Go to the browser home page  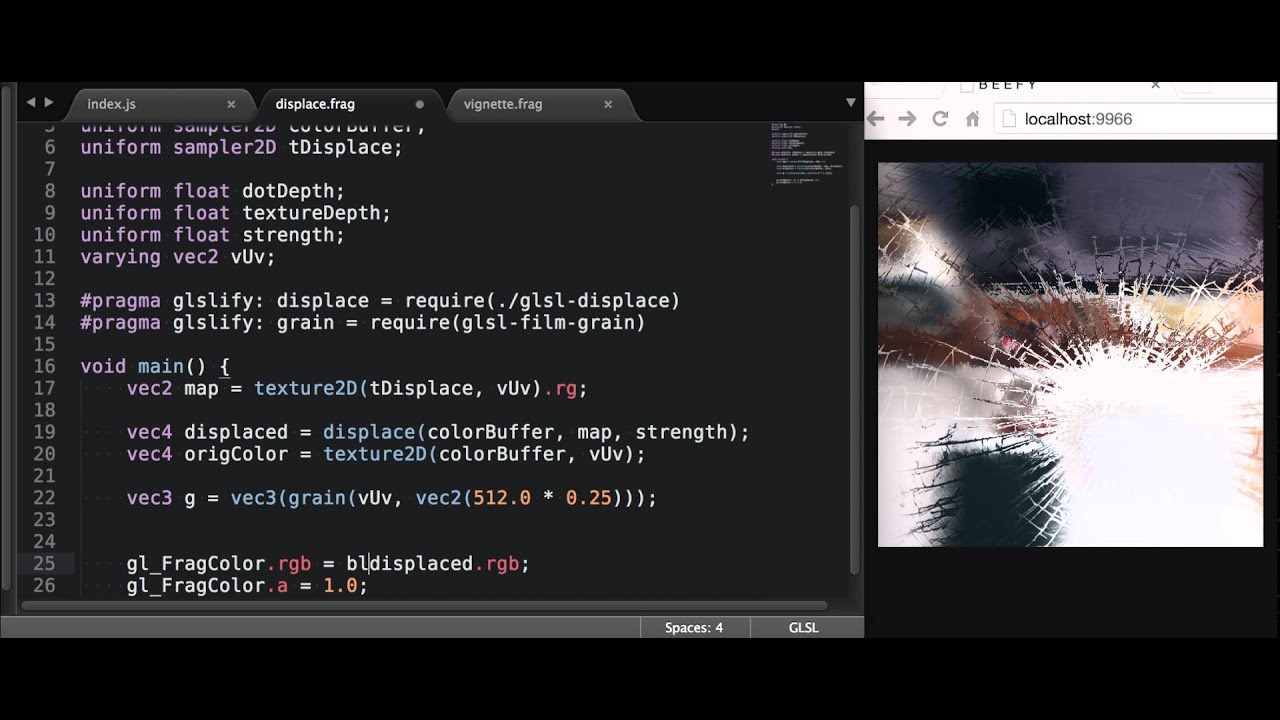pos(972,119)
